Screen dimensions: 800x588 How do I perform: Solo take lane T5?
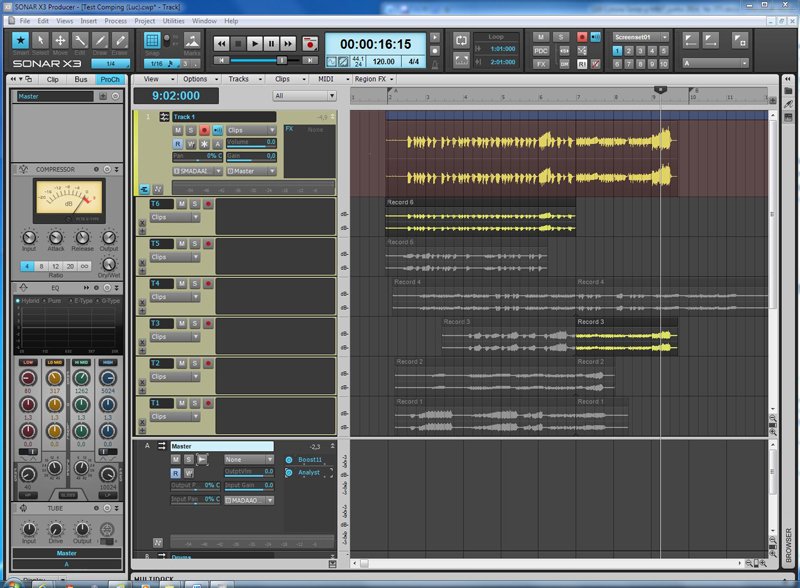pyautogui.click(x=195, y=243)
